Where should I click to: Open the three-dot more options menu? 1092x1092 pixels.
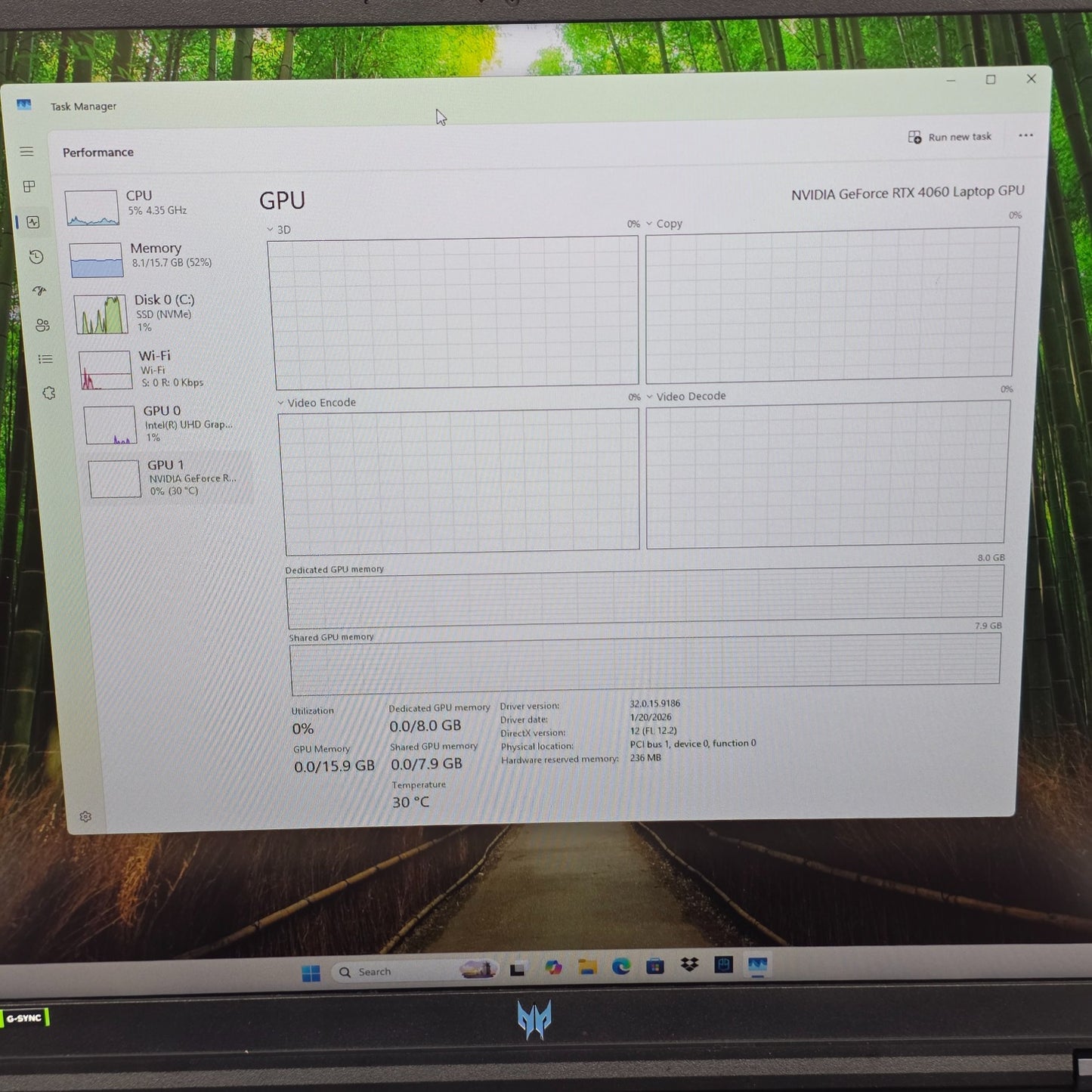click(1025, 135)
